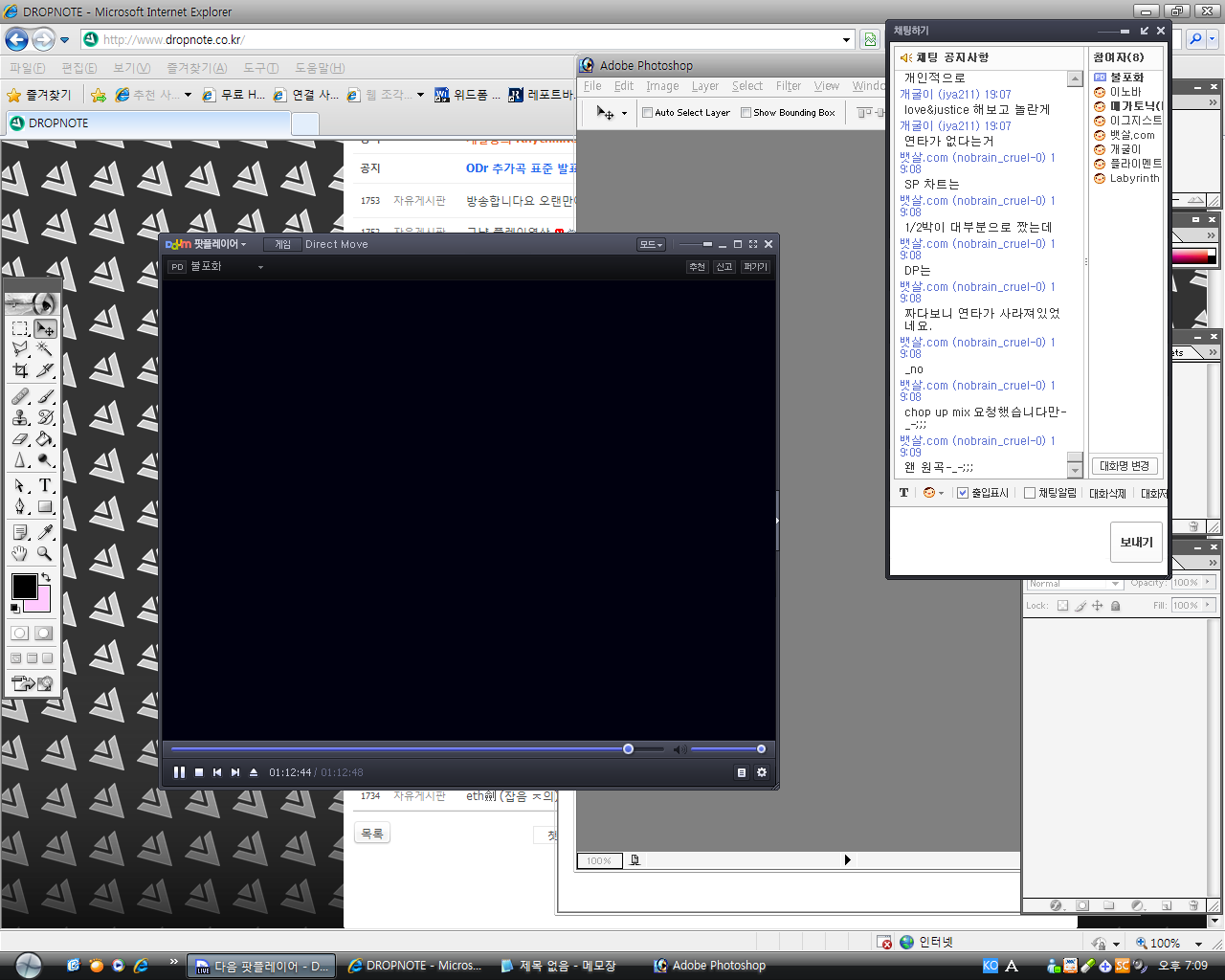1225x980 pixels.
Task: Click the 보내기 send button
Action: point(1137,543)
